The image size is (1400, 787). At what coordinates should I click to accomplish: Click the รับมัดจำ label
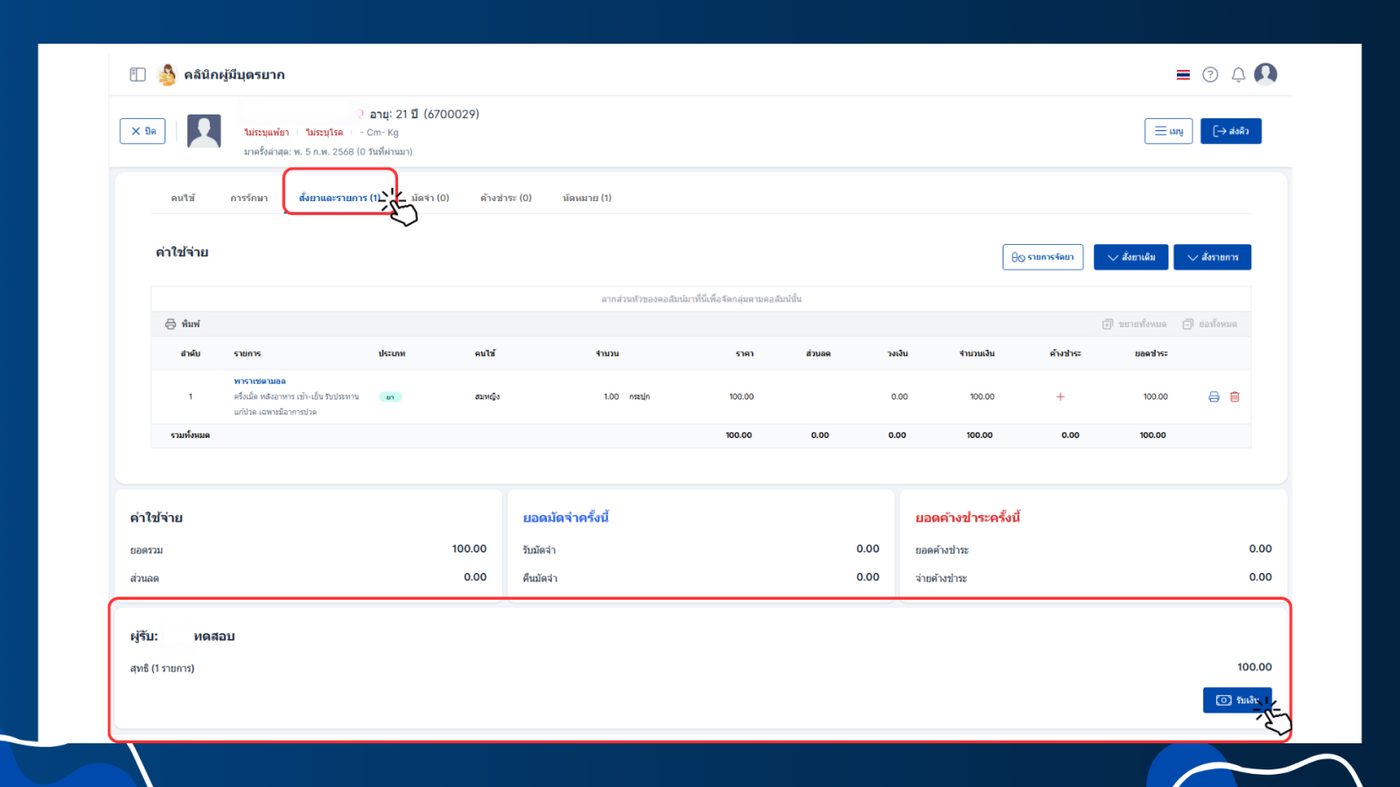pyautogui.click(x=539, y=550)
